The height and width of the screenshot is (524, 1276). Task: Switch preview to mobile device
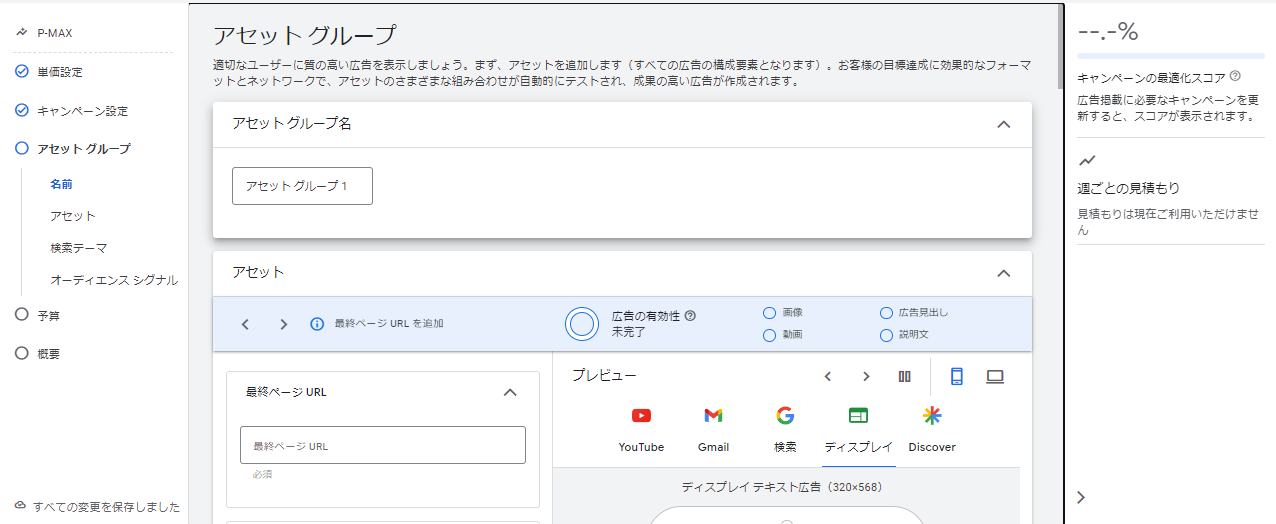[x=957, y=377]
